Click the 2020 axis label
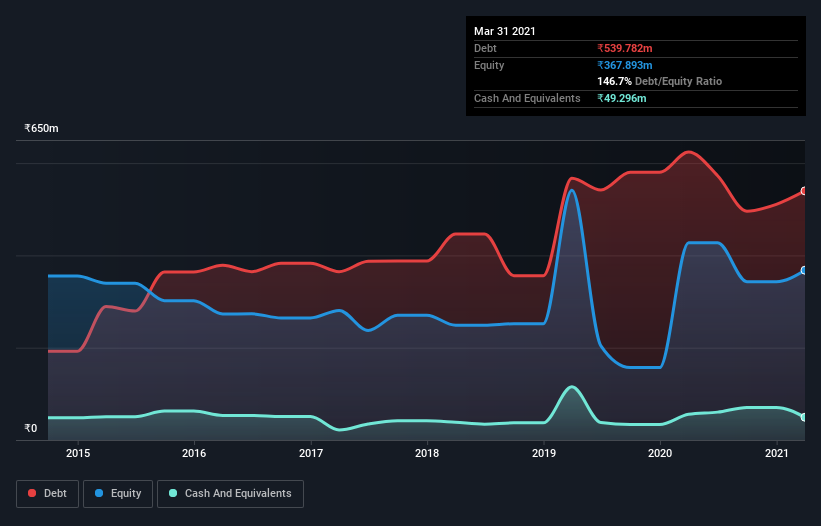821x526 pixels. [660, 453]
